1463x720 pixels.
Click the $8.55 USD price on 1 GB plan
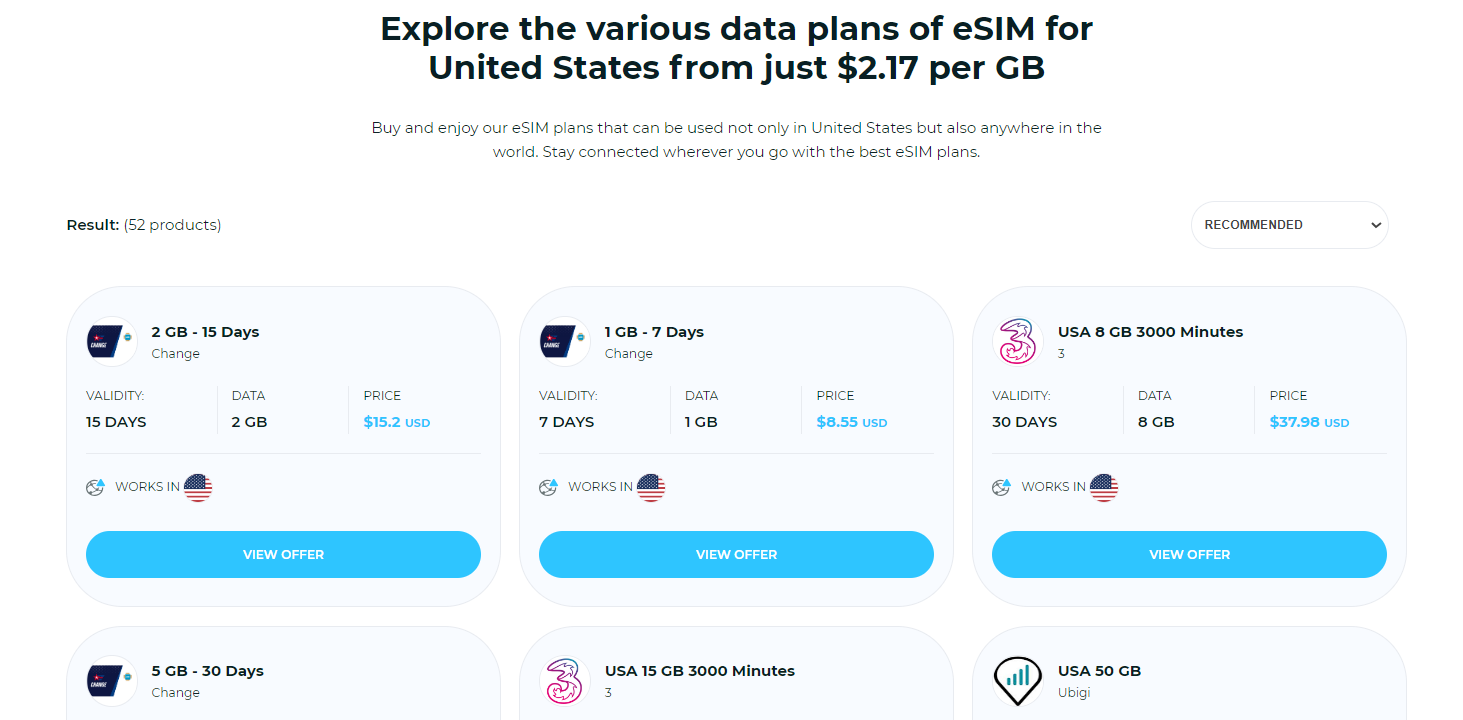pos(851,421)
